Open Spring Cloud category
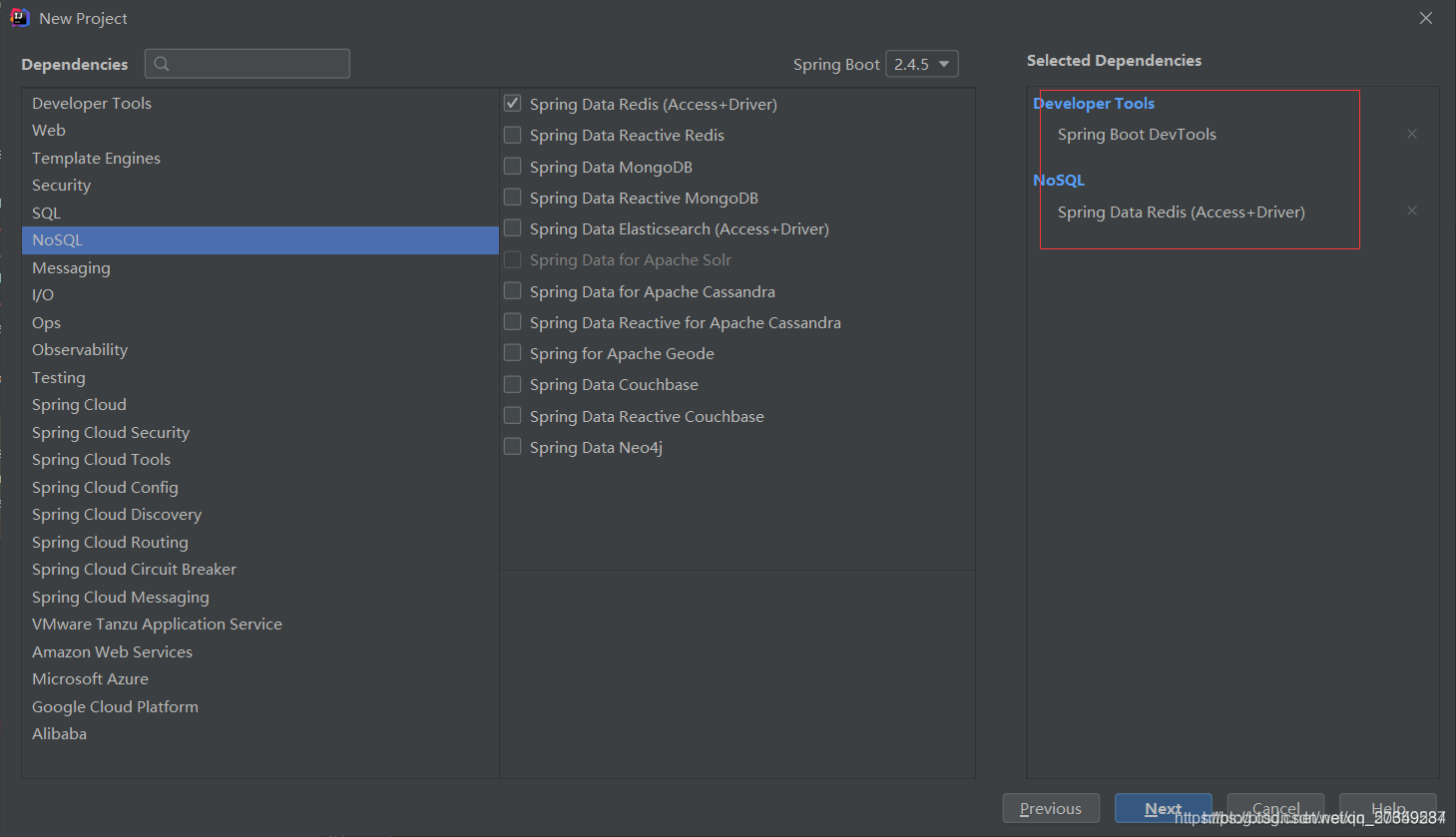 (x=259, y=404)
